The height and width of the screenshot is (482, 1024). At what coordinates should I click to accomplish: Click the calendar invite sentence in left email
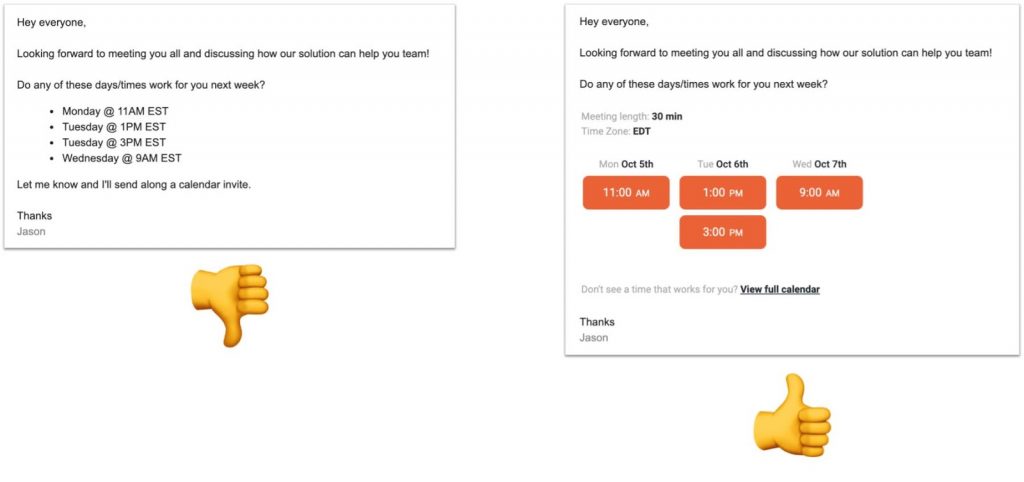134,184
